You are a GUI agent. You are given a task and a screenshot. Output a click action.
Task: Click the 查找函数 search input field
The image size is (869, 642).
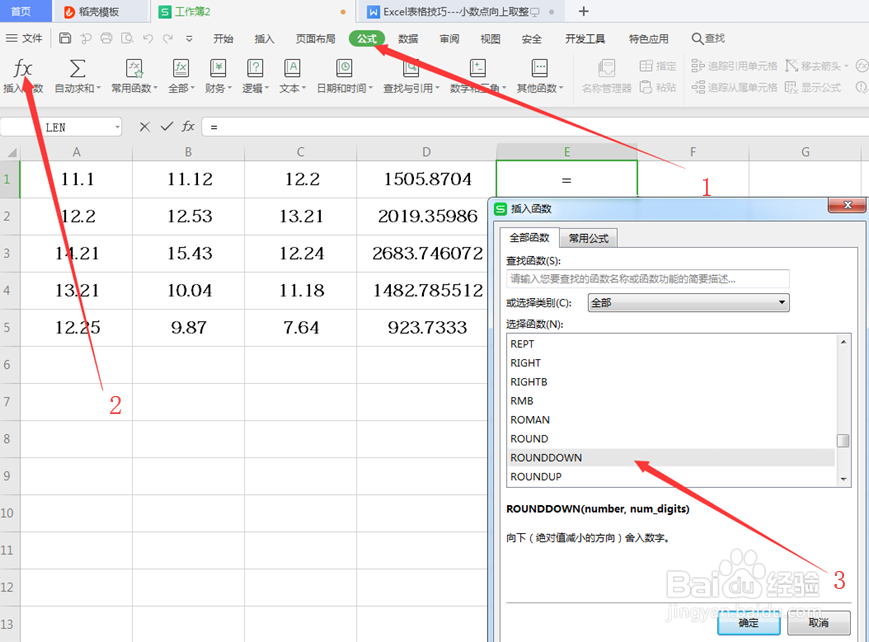(x=647, y=278)
